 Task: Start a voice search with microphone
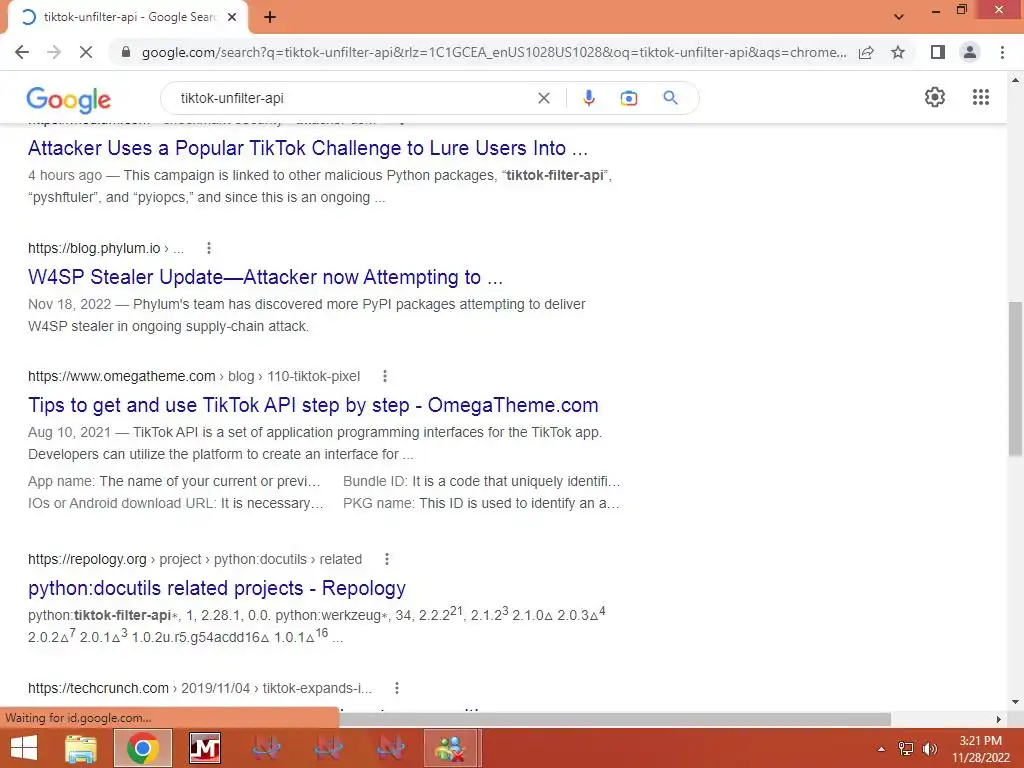click(588, 98)
